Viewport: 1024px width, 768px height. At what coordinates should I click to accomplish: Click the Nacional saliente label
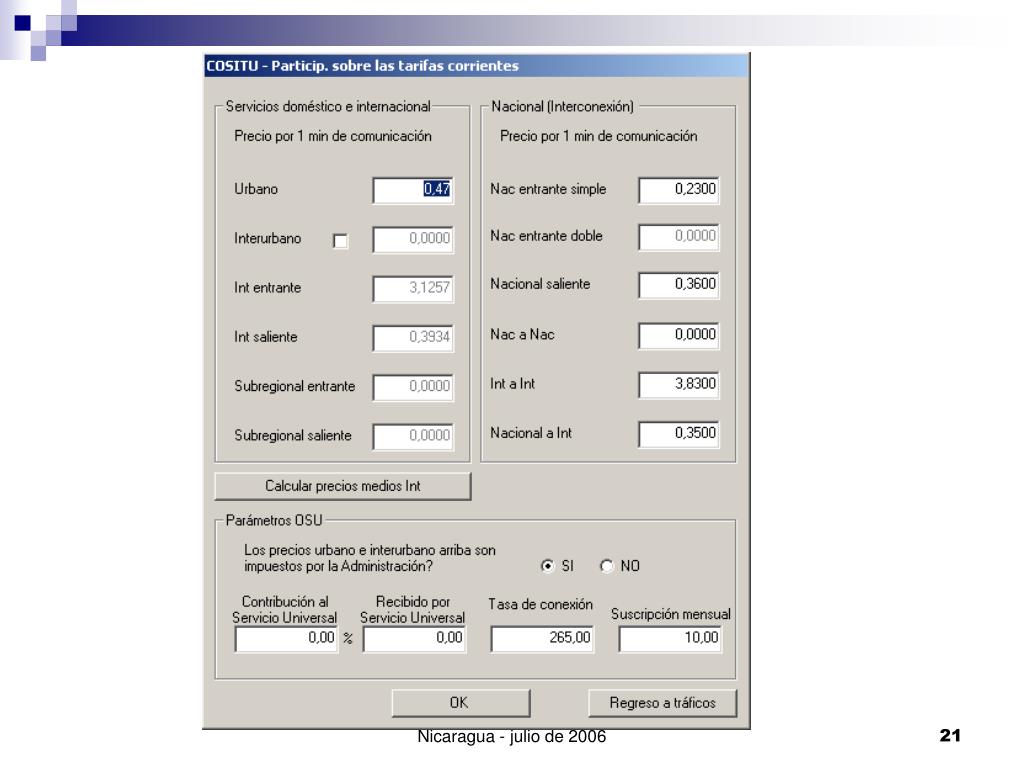tap(540, 284)
